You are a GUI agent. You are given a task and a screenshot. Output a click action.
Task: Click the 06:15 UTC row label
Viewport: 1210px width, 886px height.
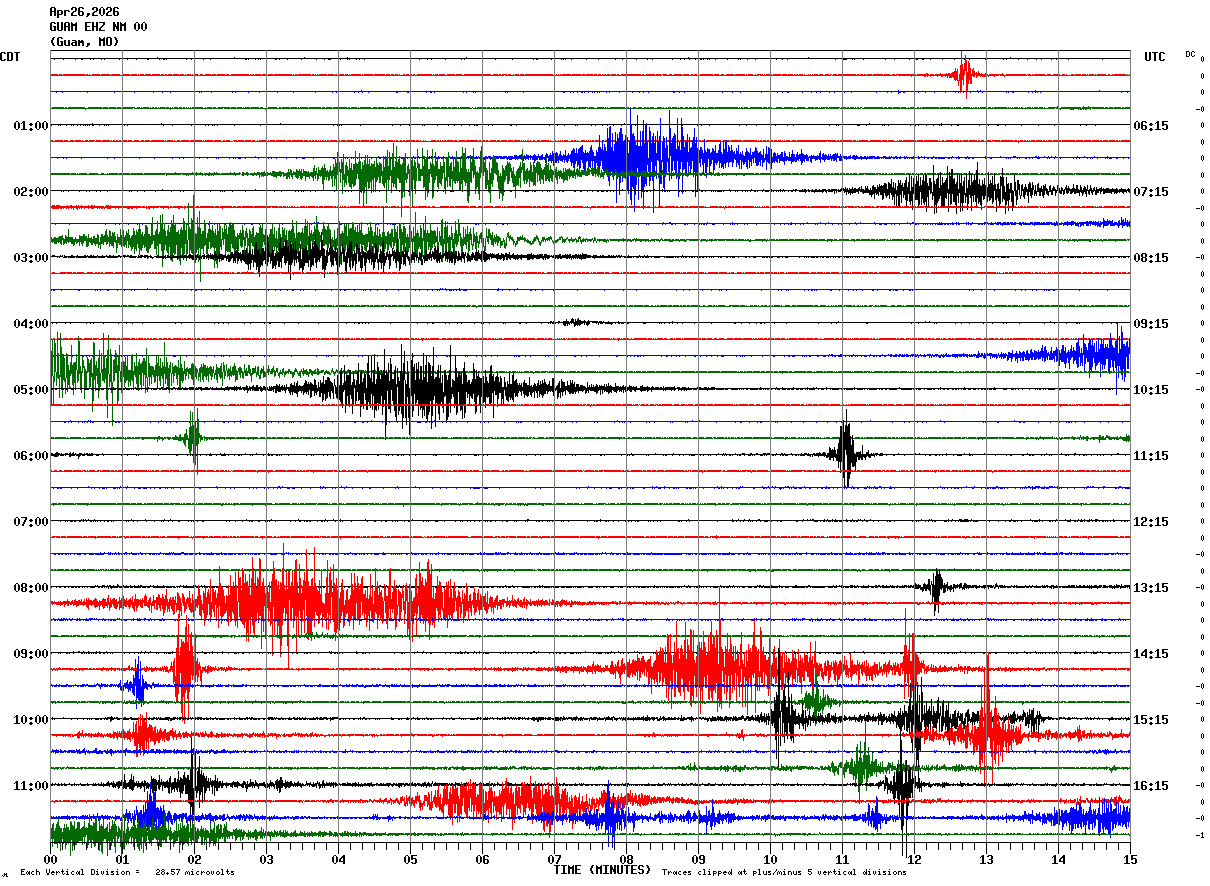1151,126
